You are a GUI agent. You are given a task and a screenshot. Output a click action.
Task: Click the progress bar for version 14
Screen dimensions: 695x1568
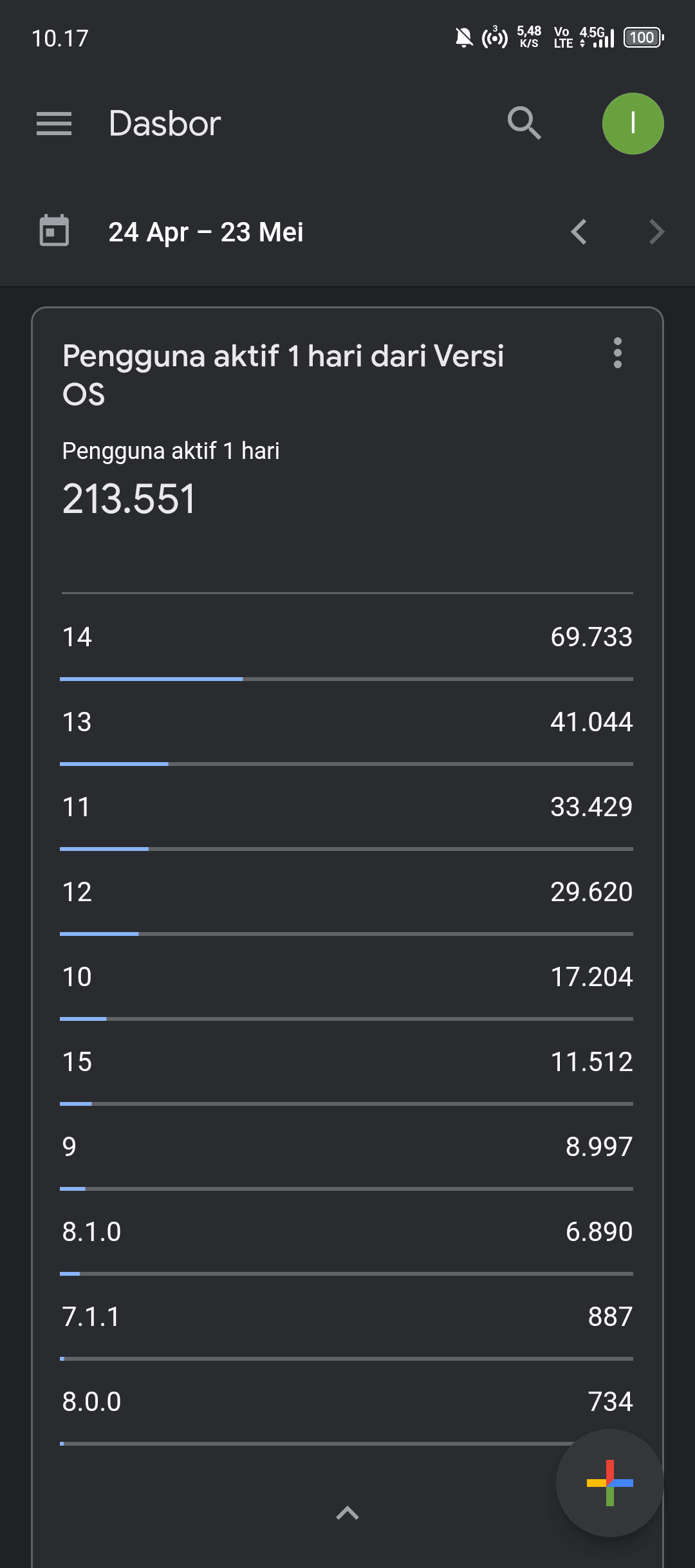[347, 679]
